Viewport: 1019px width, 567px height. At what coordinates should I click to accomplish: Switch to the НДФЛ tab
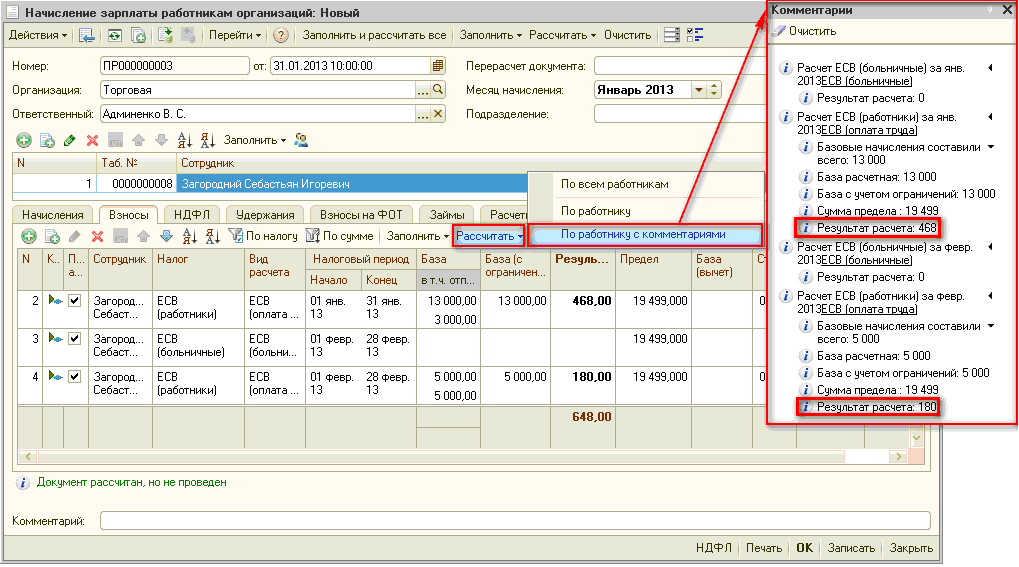(x=192, y=215)
